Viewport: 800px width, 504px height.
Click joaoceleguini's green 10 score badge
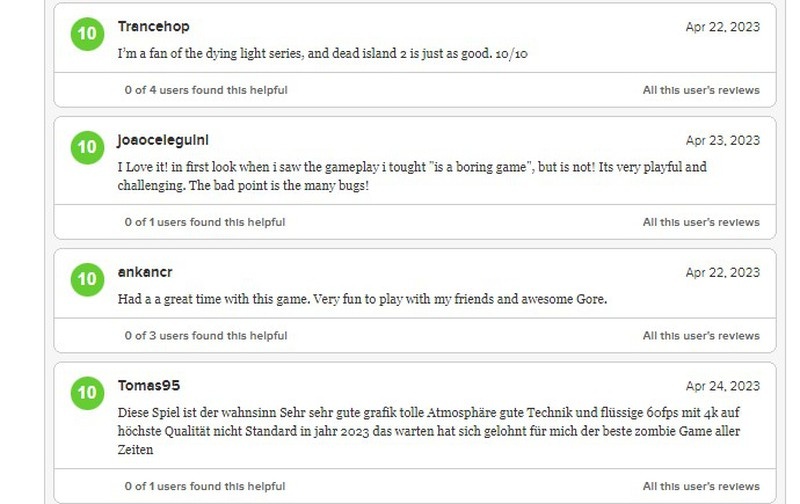[x=87, y=147]
